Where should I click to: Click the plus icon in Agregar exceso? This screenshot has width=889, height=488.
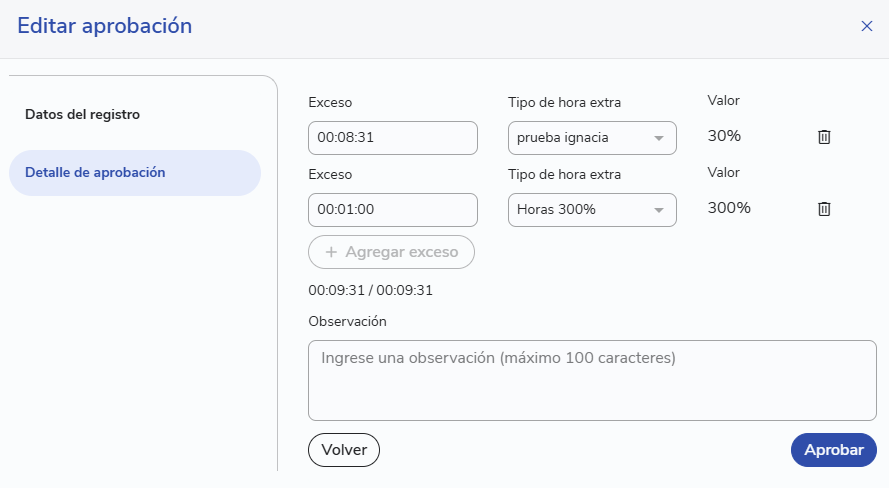click(x=331, y=252)
